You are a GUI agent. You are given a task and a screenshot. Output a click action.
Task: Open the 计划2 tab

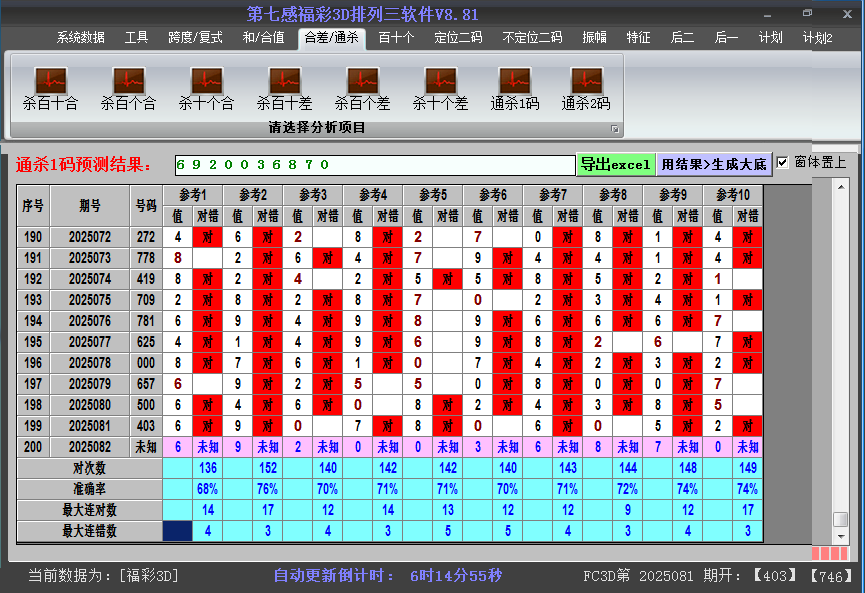click(x=818, y=38)
